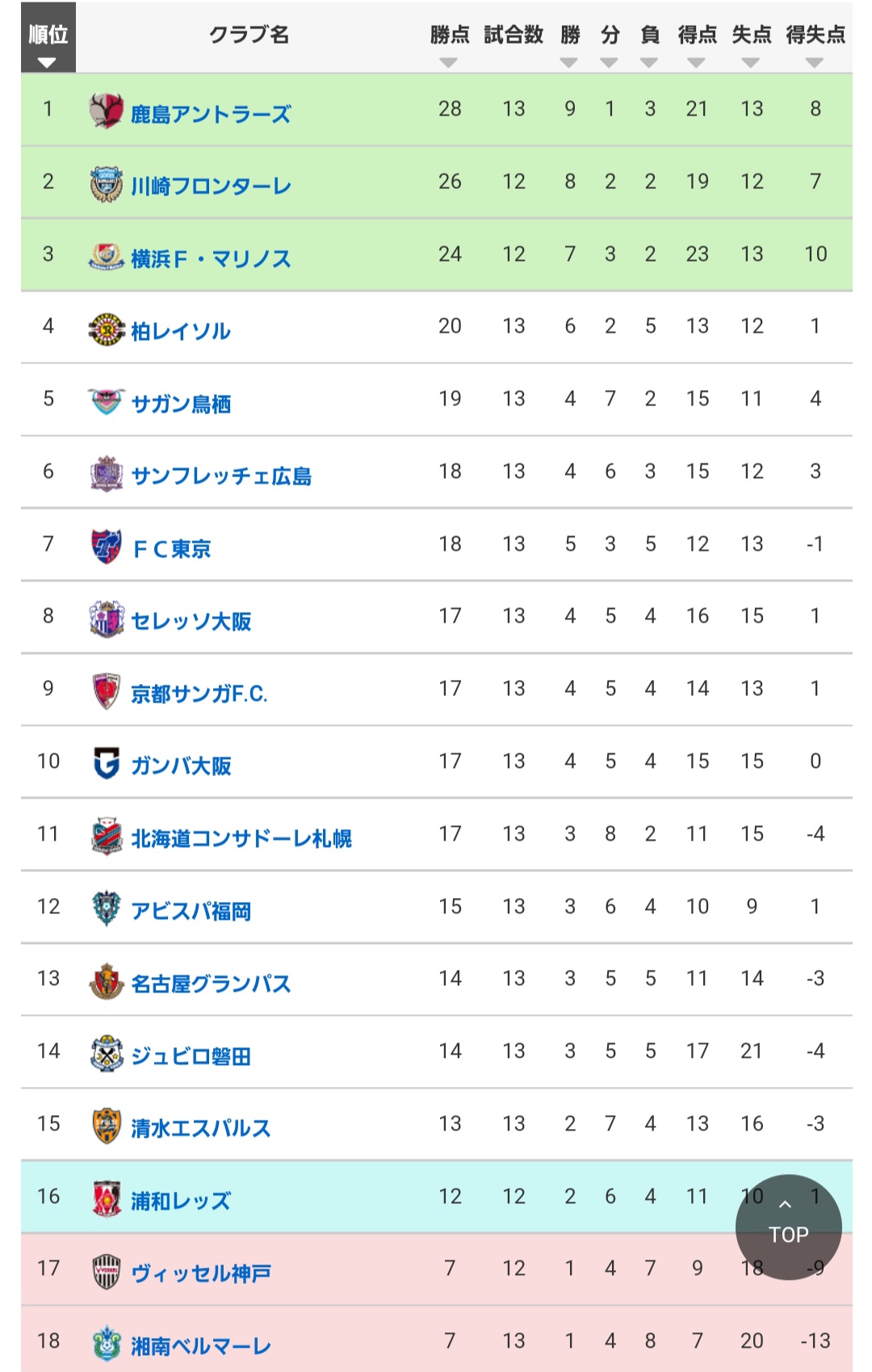Click the Kashiwa Reysol club crest icon

tap(106, 329)
